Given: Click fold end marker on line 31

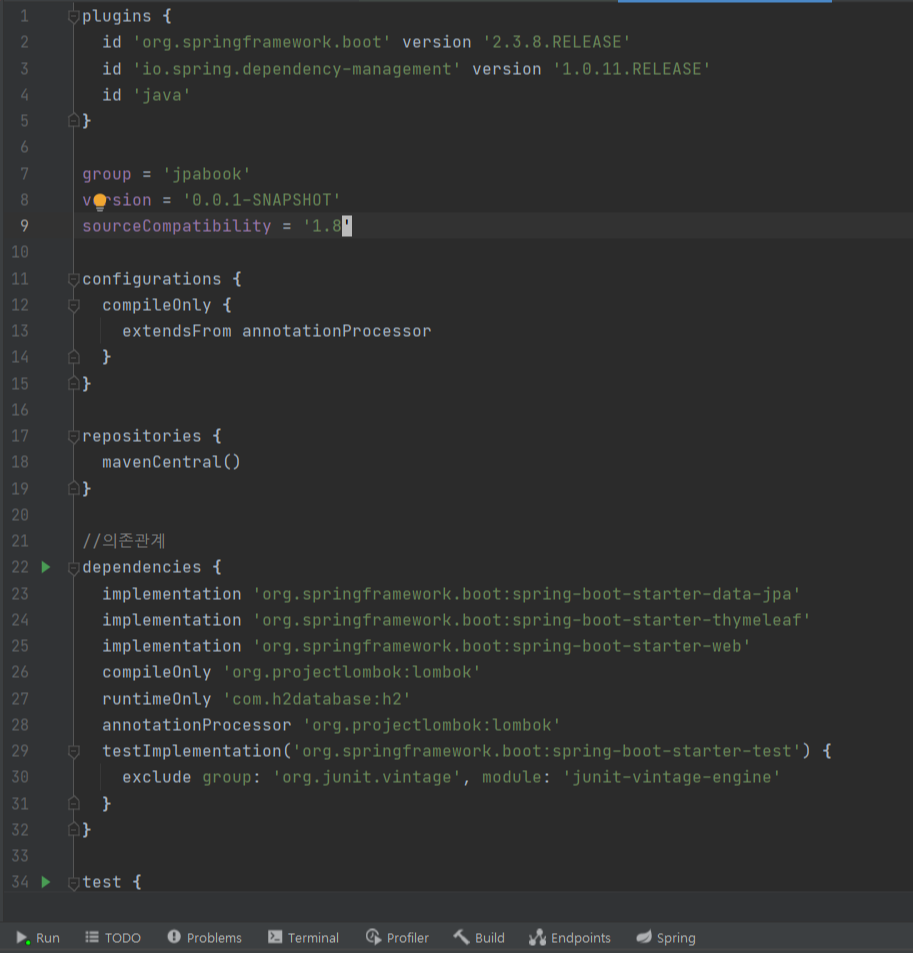Looking at the screenshot, I should coord(74,804).
